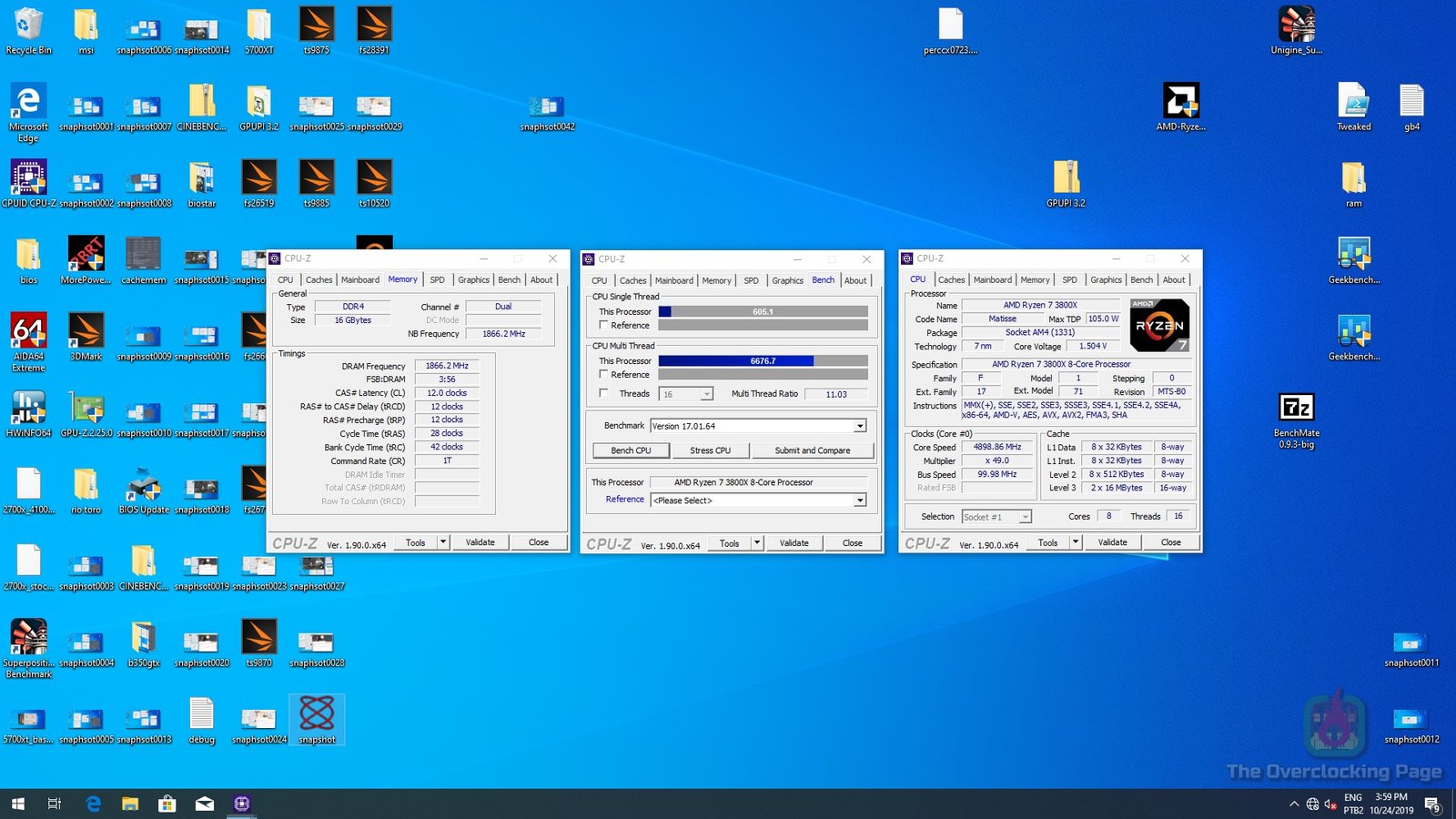Launch the CPUID CPU-Z desktop icon
Viewport: 1456px width, 819px height.
pos(28,177)
